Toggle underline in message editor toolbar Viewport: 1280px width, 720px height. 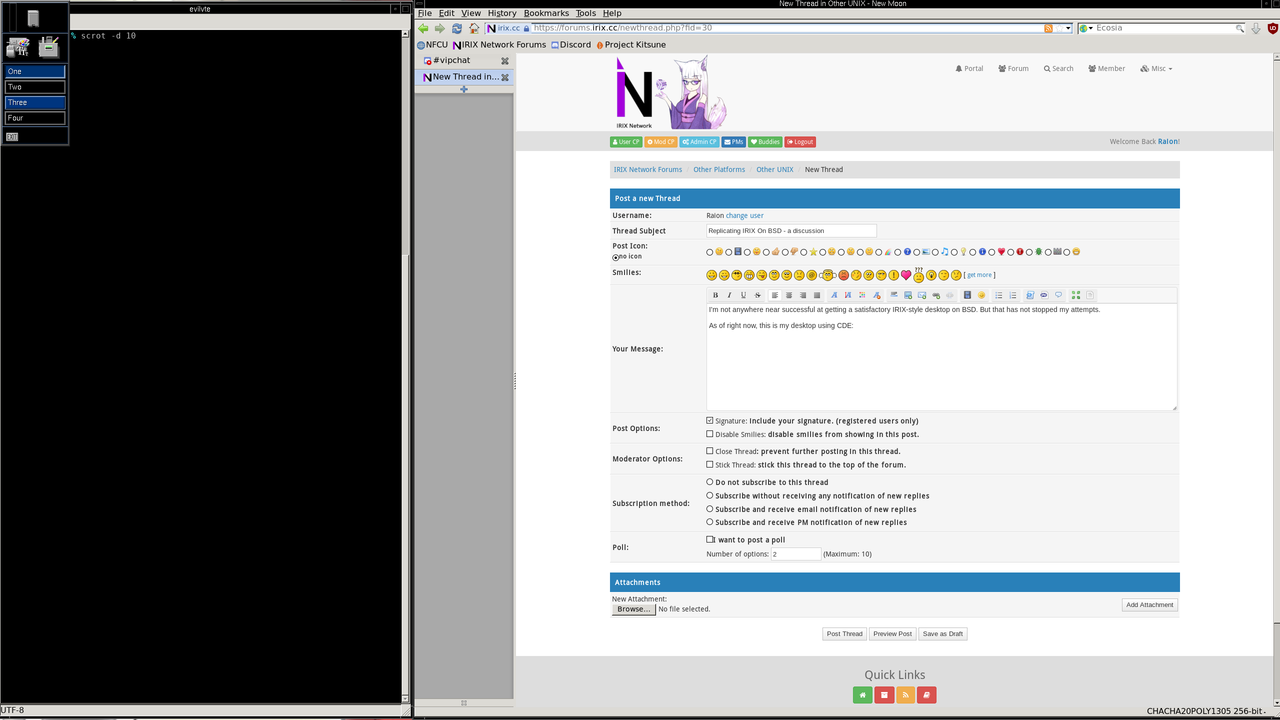(x=743, y=295)
